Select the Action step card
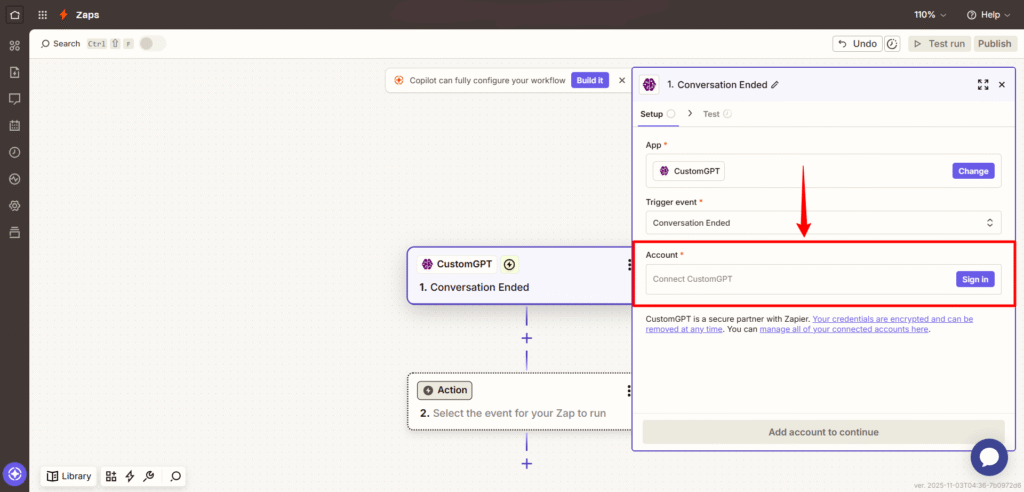1024x492 pixels. (519, 401)
